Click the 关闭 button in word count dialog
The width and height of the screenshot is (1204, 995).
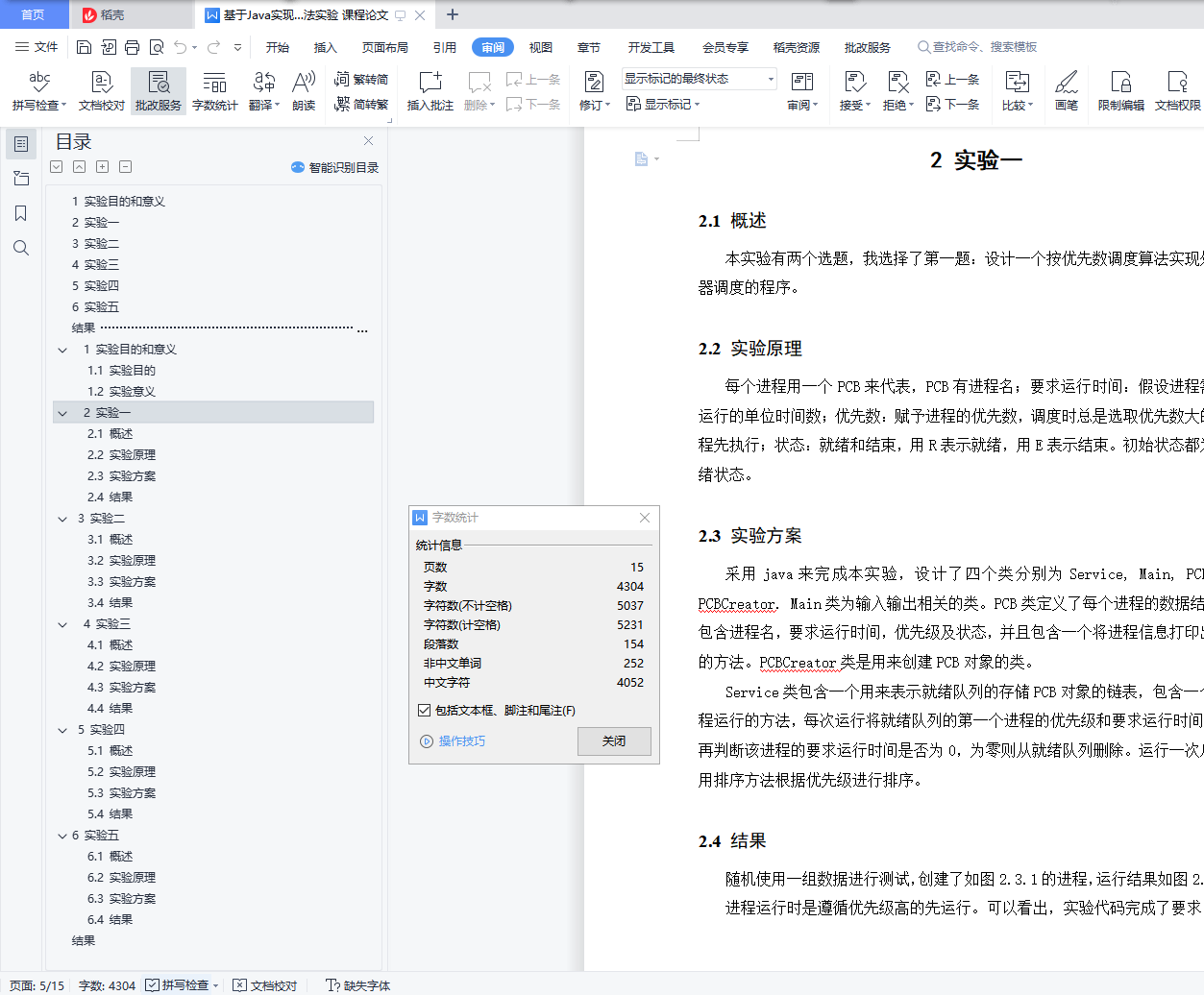click(614, 741)
